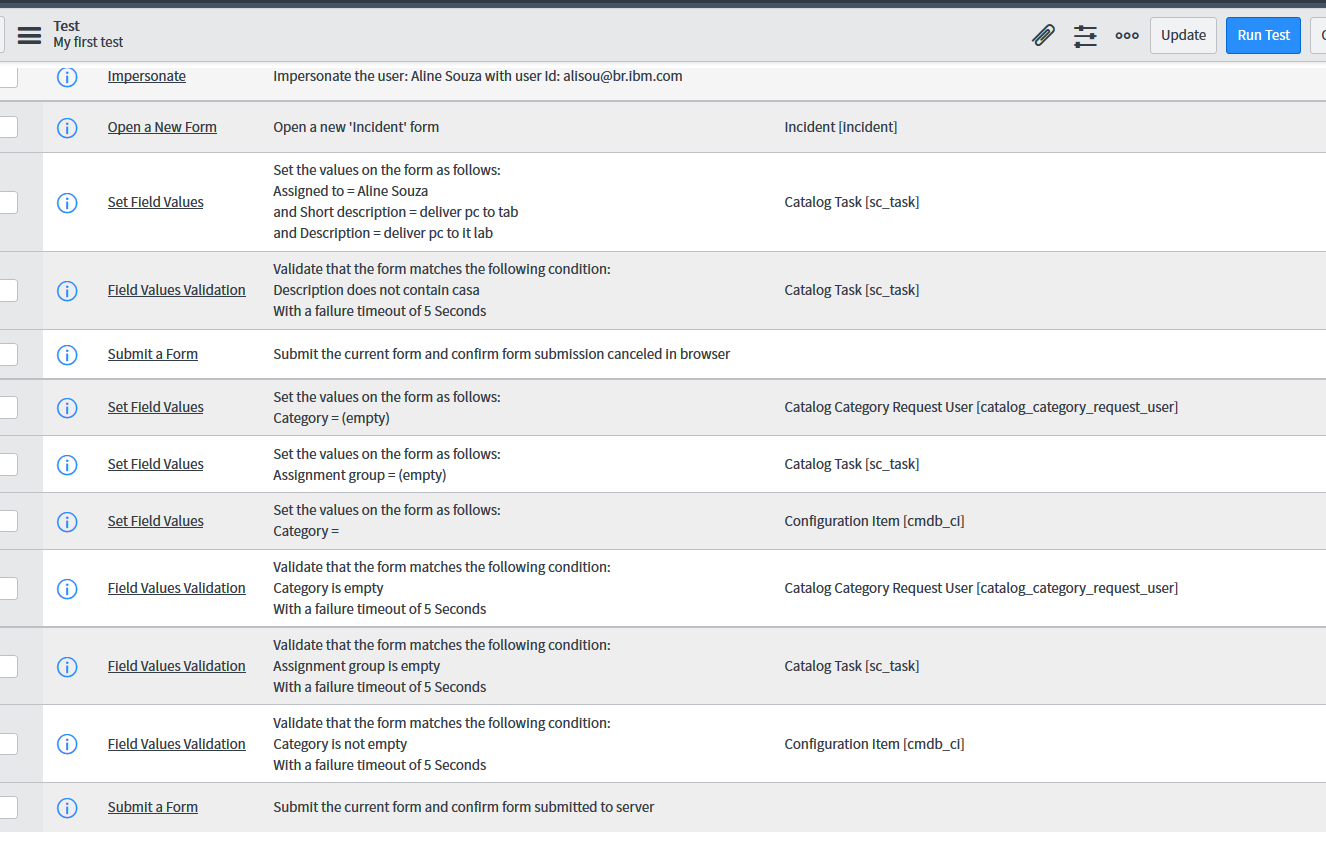Click info icon for the Configuration Item Set Field Values step
This screenshot has height=845, width=1326.
[67, 521]
